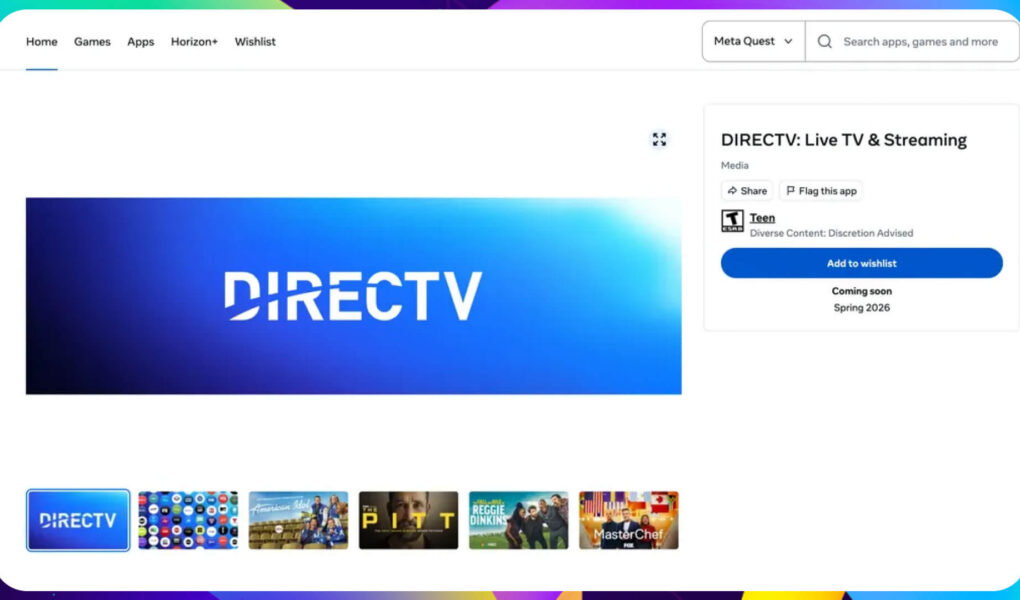Viewport: 1020px width, 600px height.
Task: Expand the Meta Quest device dropdown
Action: [753, 41]
